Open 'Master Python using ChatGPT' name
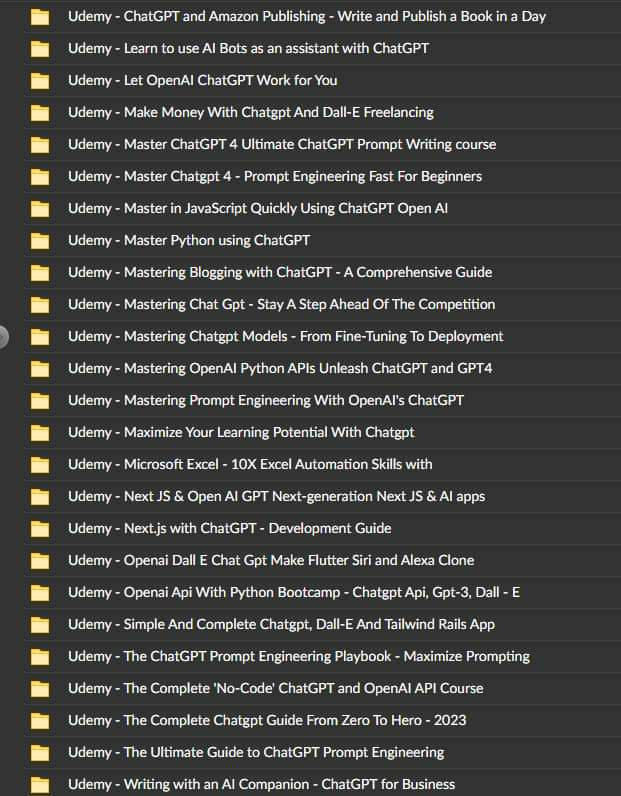 point(189,240)
